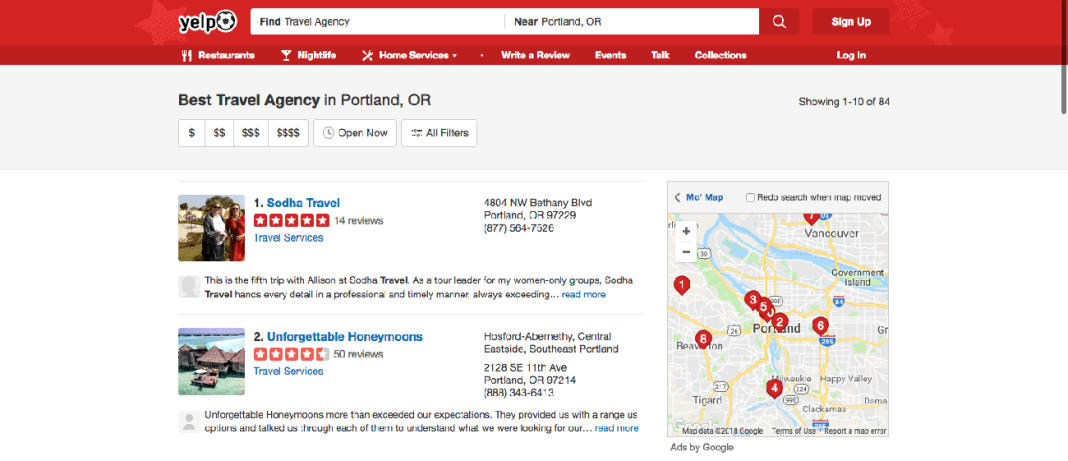Click the address 4804 NW Bethany Blvd
Viewport: 1068px width, 461px height.
(538, 202)
